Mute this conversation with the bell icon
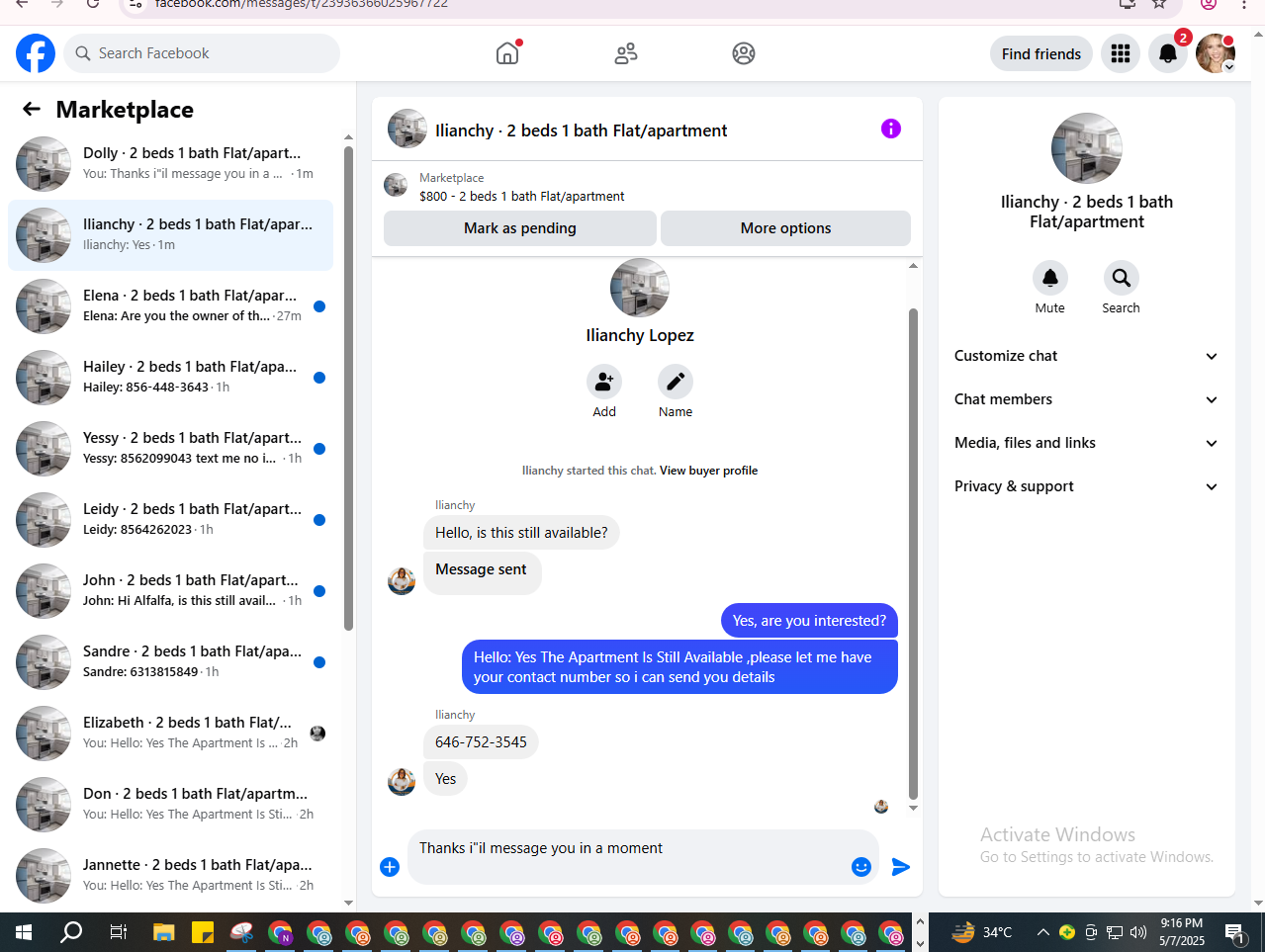 1050,278
